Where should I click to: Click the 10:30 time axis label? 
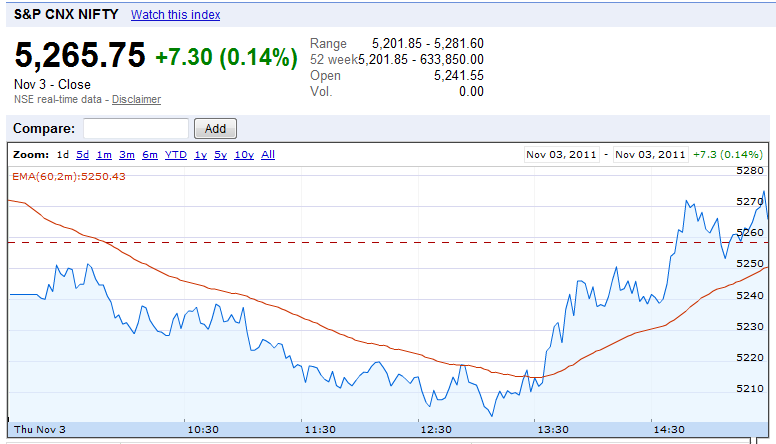tap(203, 429)
